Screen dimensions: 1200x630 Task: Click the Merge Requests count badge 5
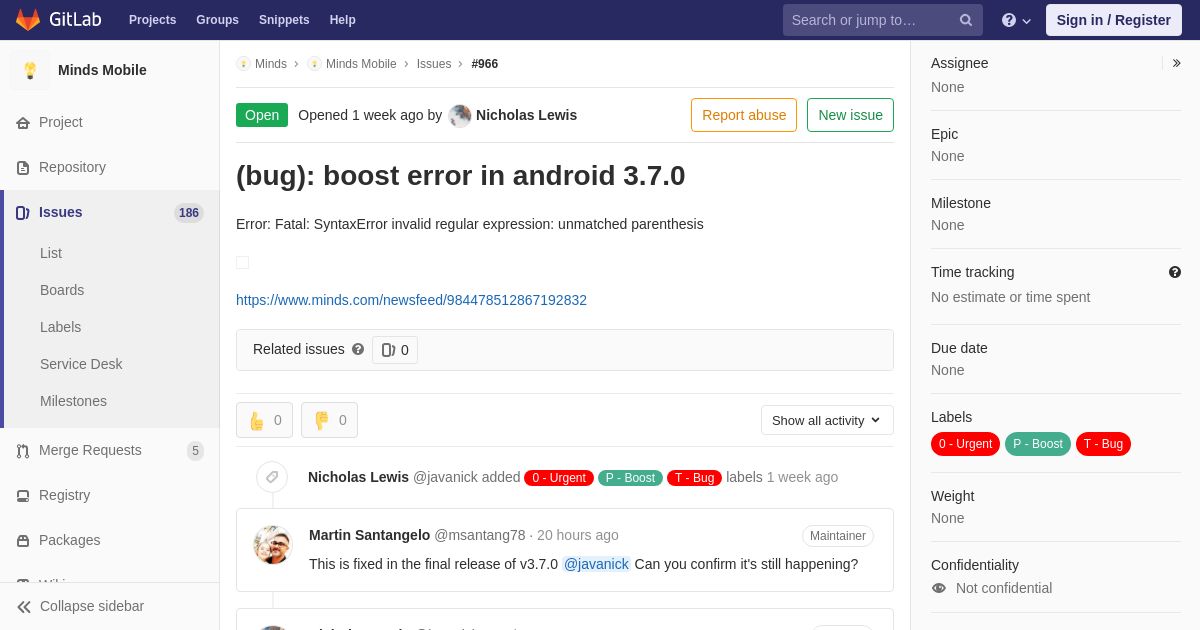click(x=195, y=451)
